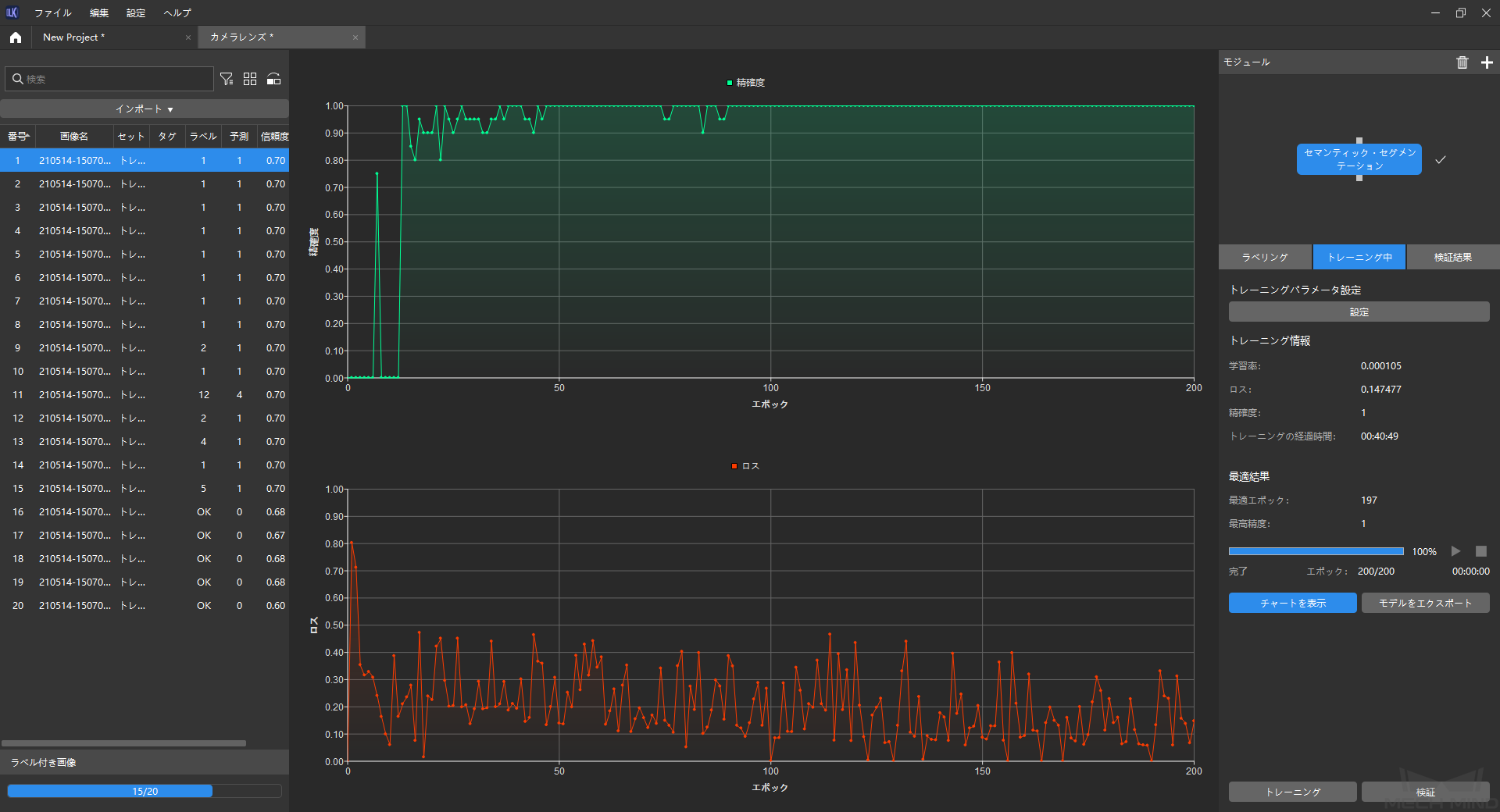Click the ラベル column header
This screenshot has width=1500, height=812.
click(x=203, y=137)
